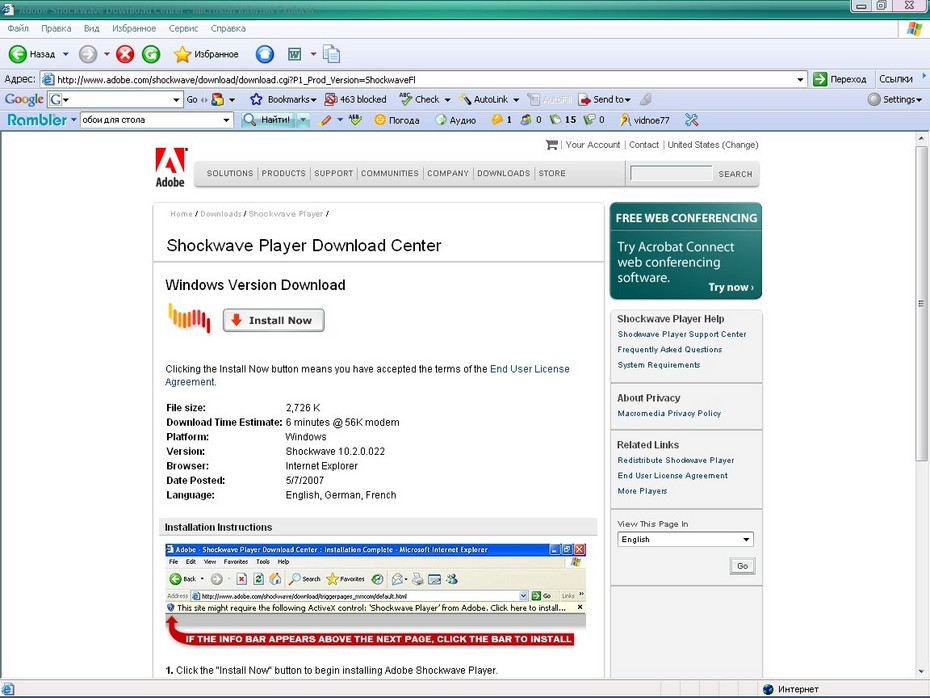Click the Rambler highlighter pencil icon
This screenshot has width=930, height=698.
coord(325,120)
